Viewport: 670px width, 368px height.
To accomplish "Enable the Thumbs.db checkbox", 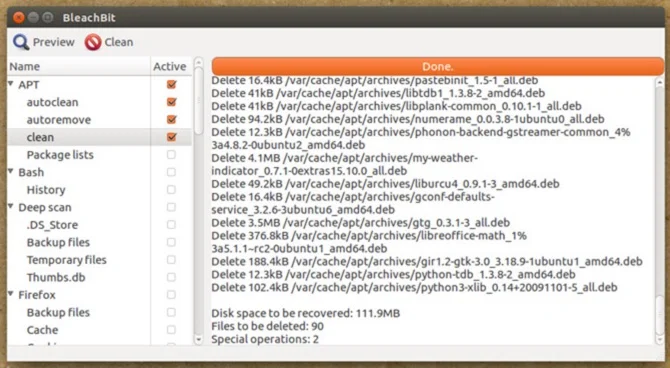I will click(x=171, y=277).
